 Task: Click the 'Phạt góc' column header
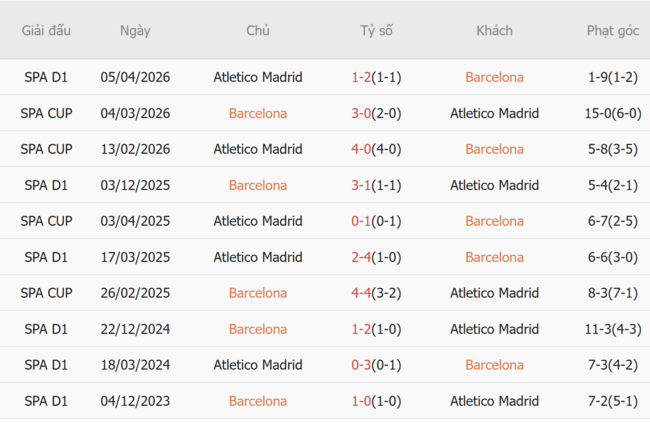pyautogui.click(x=613, y=30)
